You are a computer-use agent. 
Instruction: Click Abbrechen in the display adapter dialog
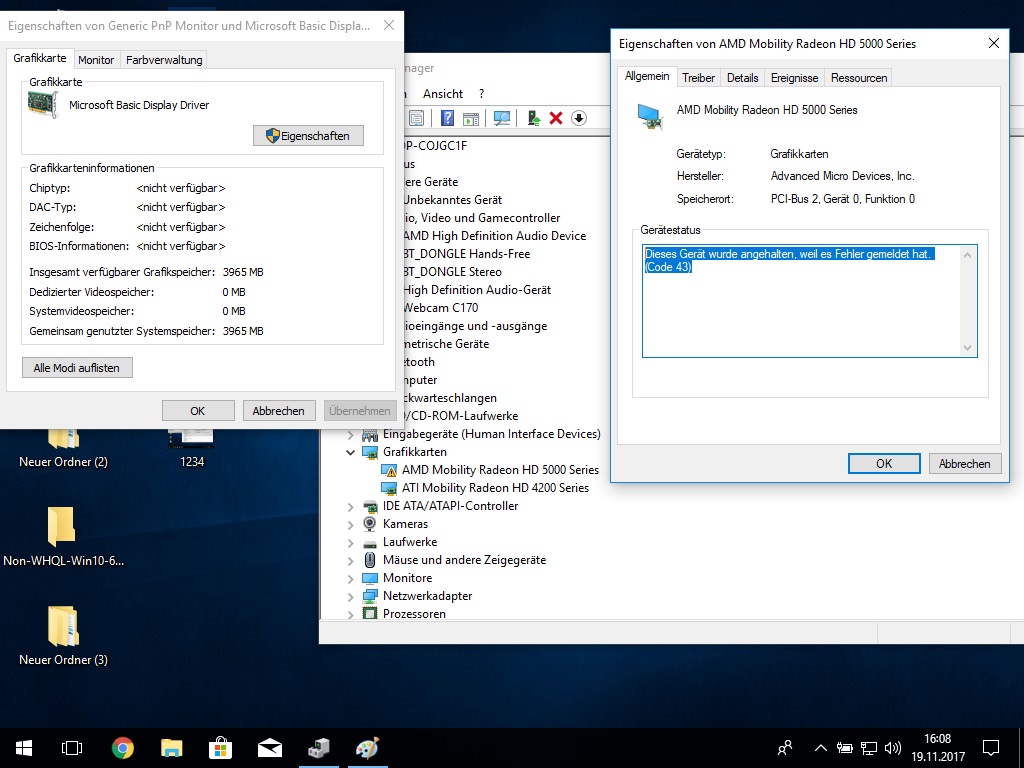pyautogui.click(x=279, y=411)
